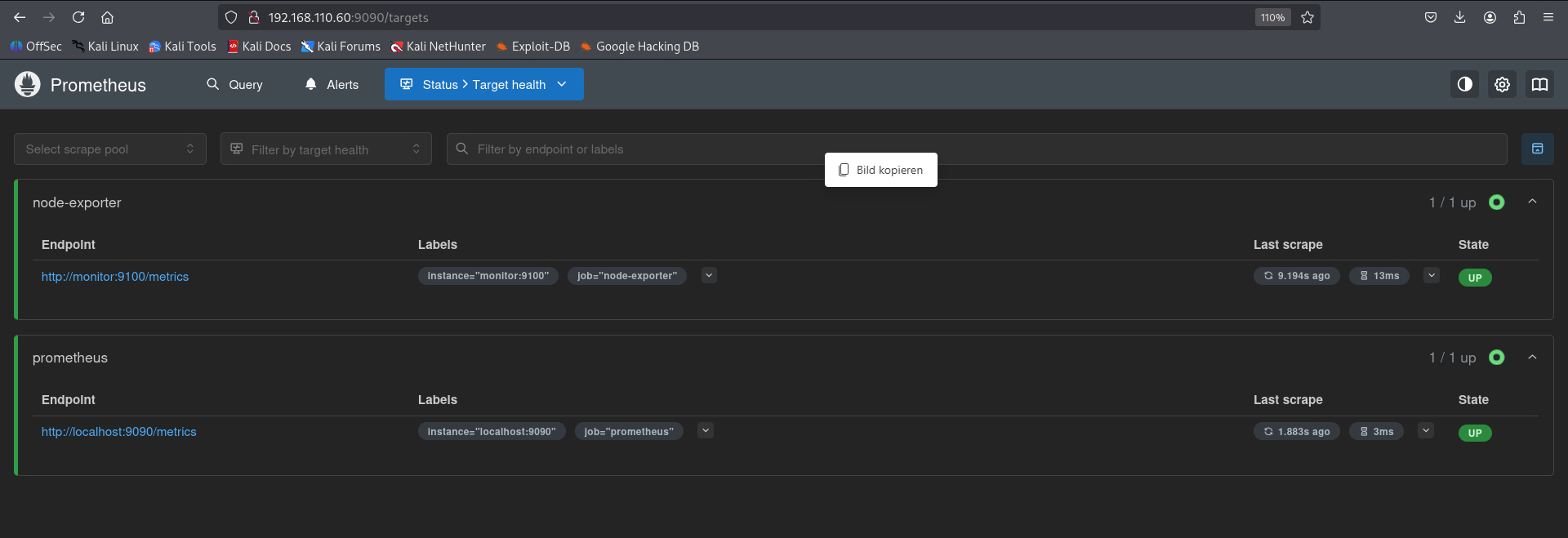Open the Prometheus settings gear
The image size is (1568, 538).
(1502, 84)
